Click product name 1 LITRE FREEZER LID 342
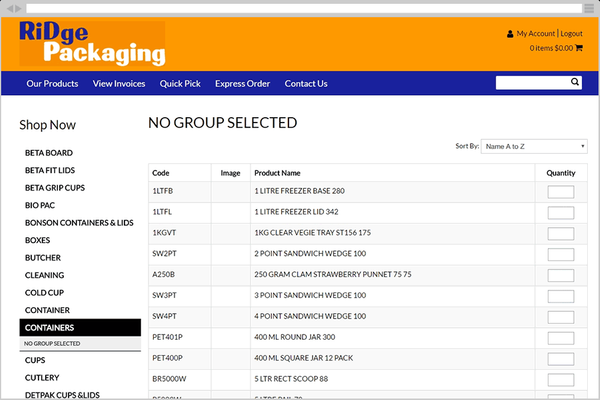The width and height of the screenshot is (600, 400). pyautogui.click(x=297, y=212)
